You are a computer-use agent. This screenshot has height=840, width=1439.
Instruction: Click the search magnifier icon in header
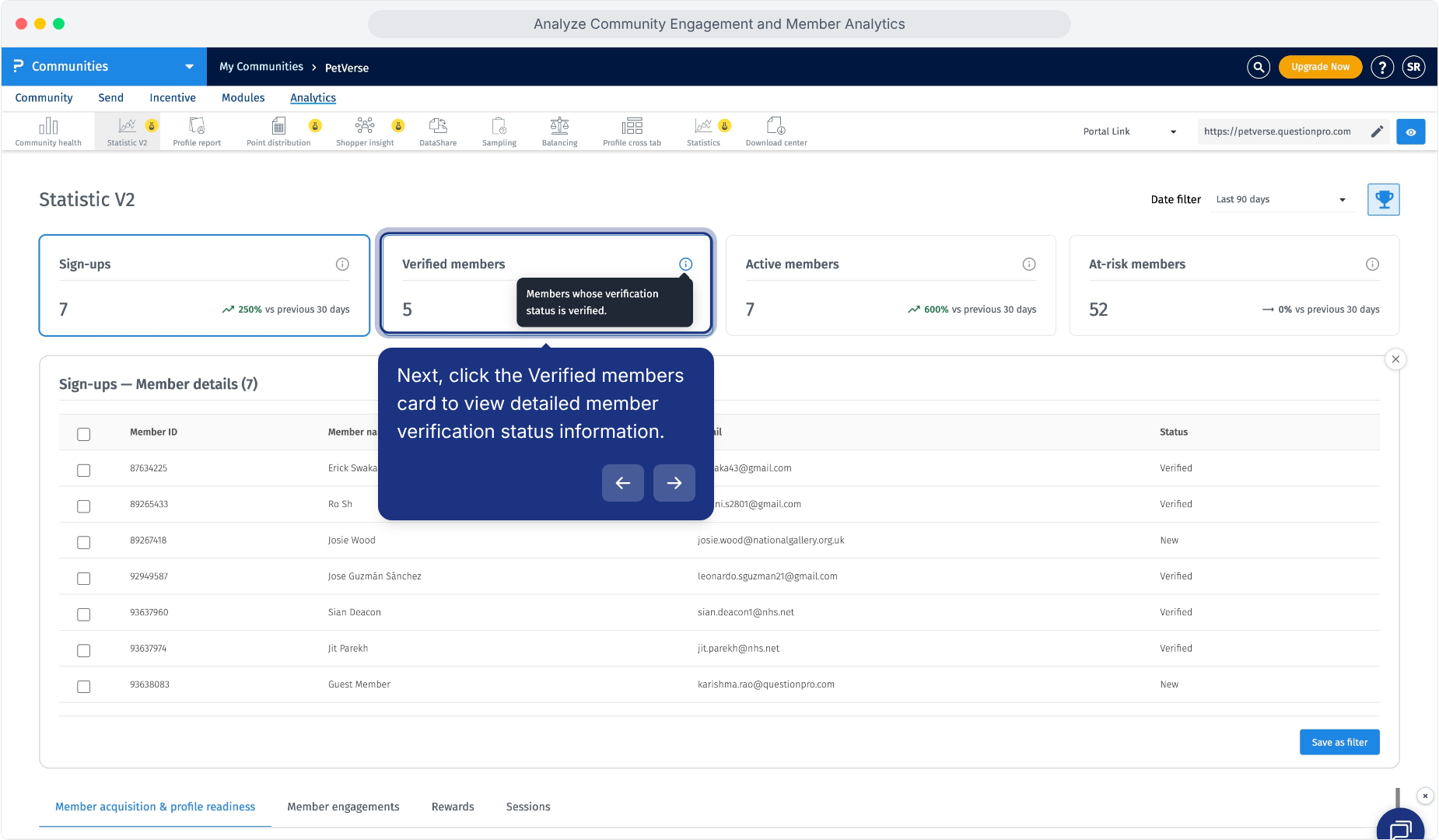click(x=1259, y=67)
